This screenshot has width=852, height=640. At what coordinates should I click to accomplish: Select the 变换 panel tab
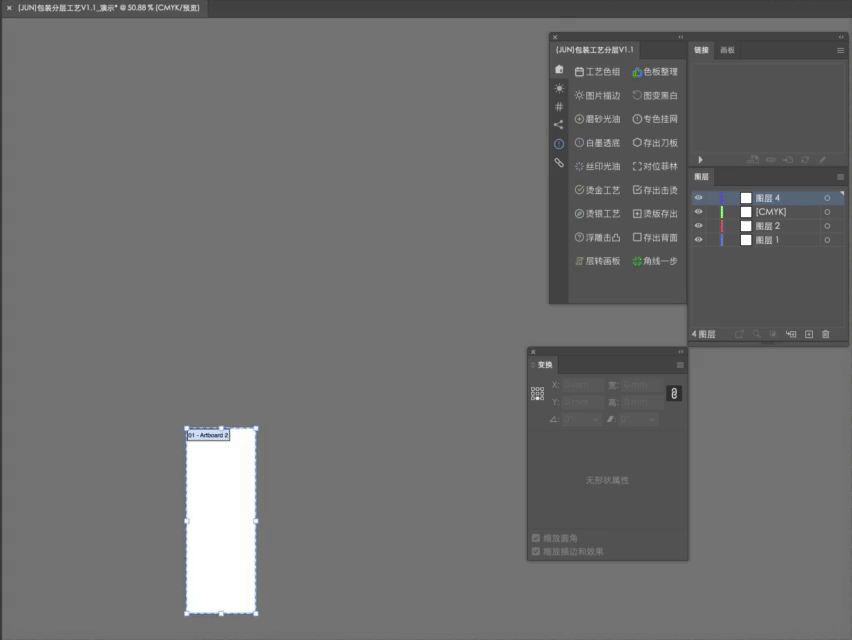pyautogui.click(x=544, y=365)
